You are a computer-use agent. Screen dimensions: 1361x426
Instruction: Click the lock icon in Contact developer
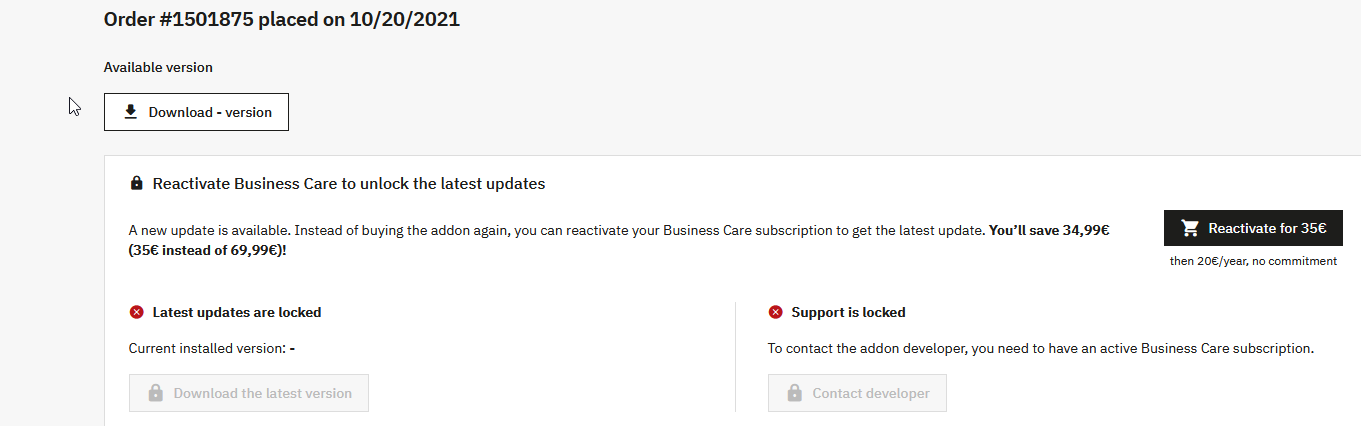794,393
